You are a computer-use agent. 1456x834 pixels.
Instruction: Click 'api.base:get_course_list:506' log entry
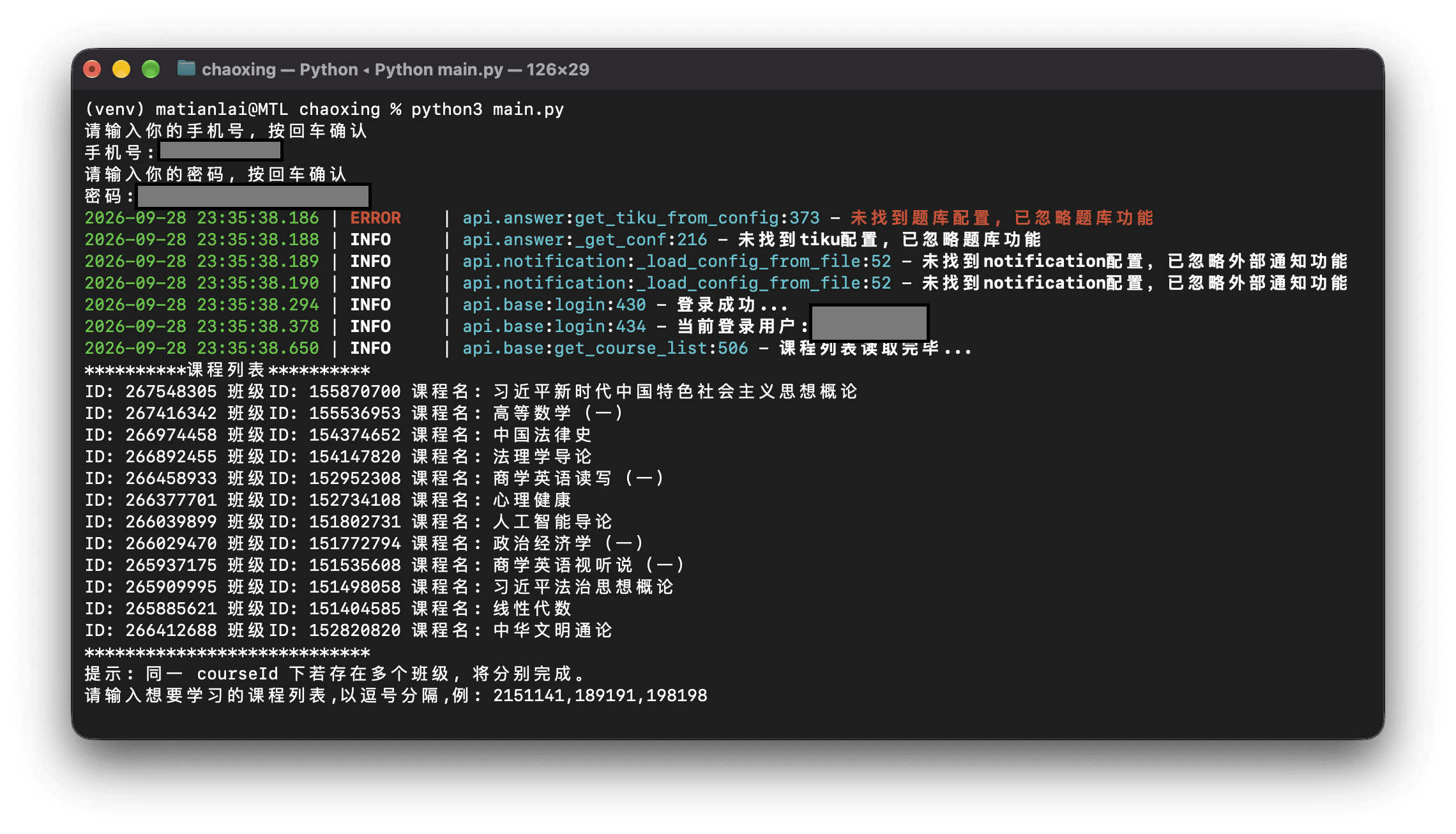pos(605,349)
